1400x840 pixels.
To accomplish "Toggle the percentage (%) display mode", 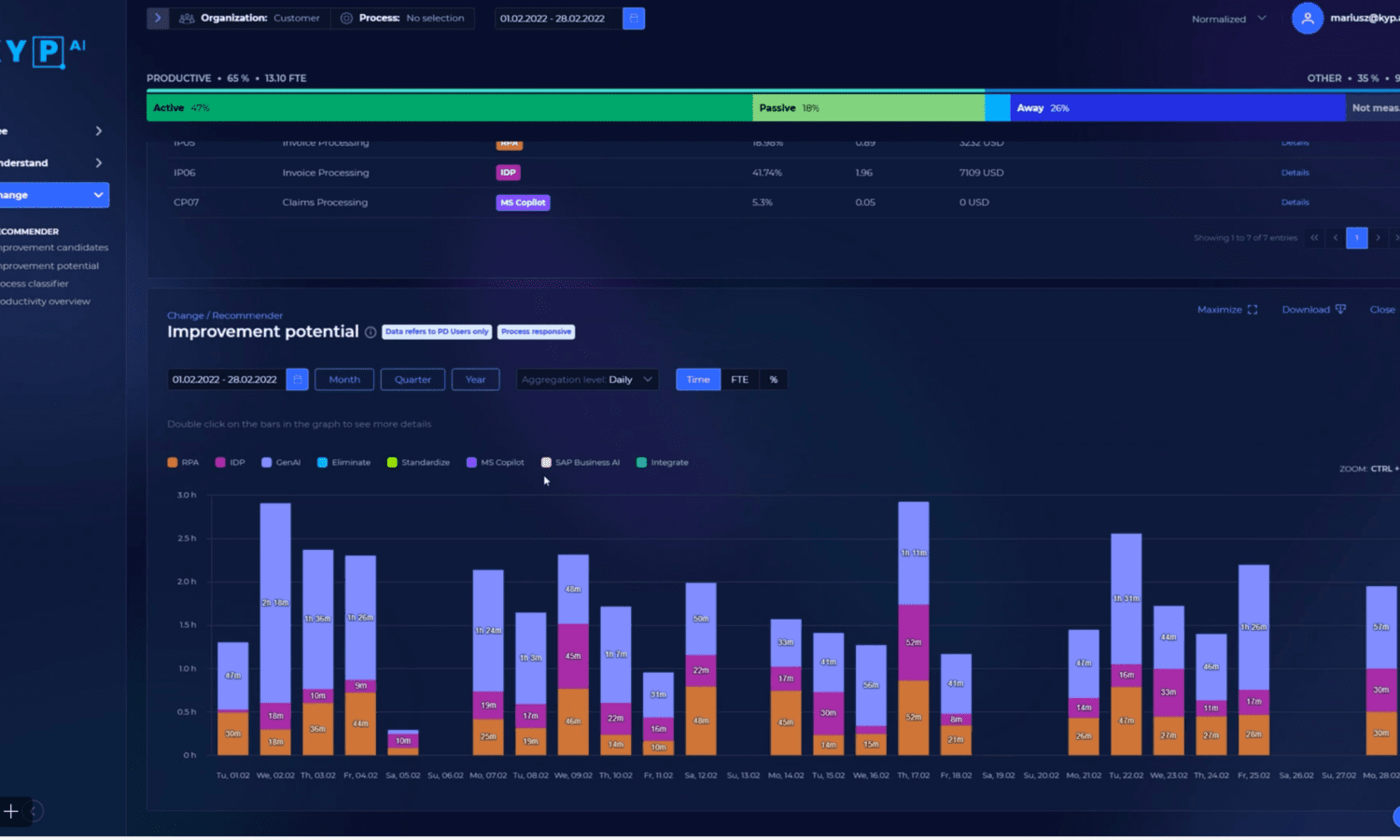I will click(x=773, y=379).
